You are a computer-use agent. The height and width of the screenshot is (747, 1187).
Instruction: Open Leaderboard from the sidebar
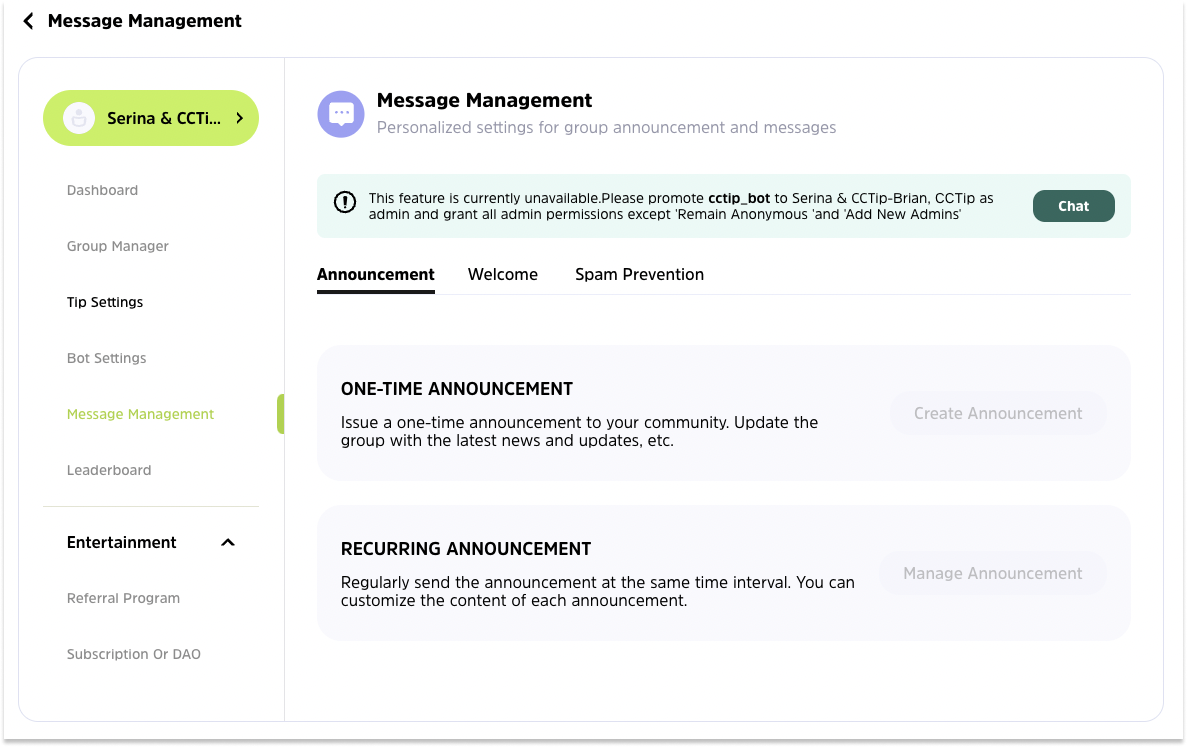[x=109, y=470]
